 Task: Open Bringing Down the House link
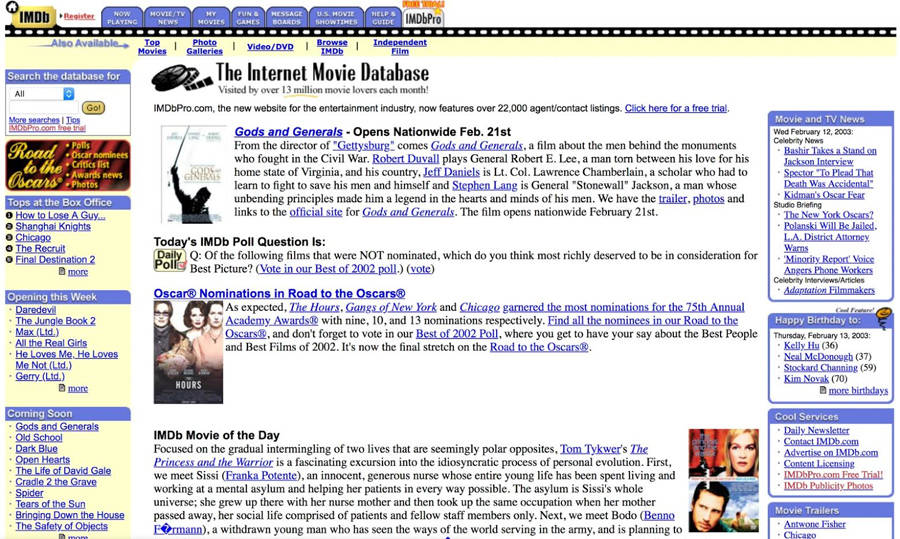pyautogui.click(x=70, y=515)
